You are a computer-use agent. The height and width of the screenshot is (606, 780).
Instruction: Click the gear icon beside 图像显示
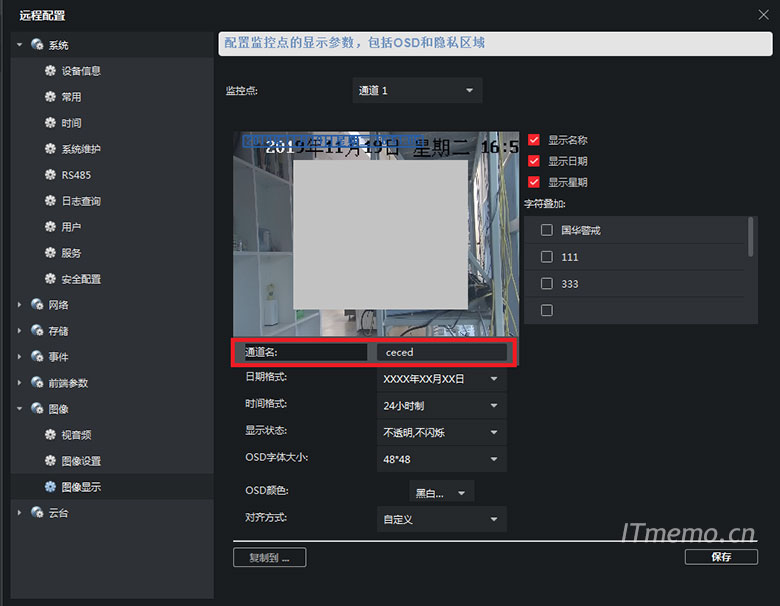pos(50,487)
